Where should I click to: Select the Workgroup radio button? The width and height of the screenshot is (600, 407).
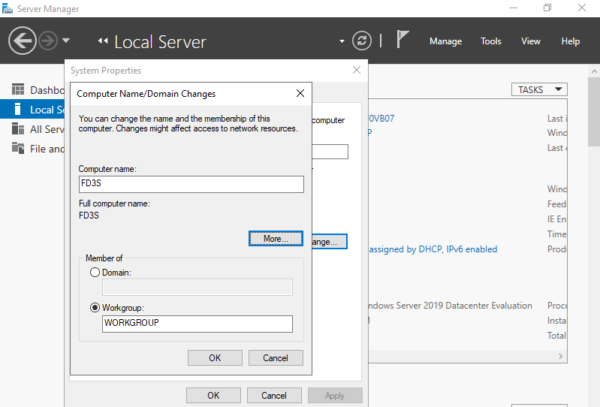pos(95,308)
